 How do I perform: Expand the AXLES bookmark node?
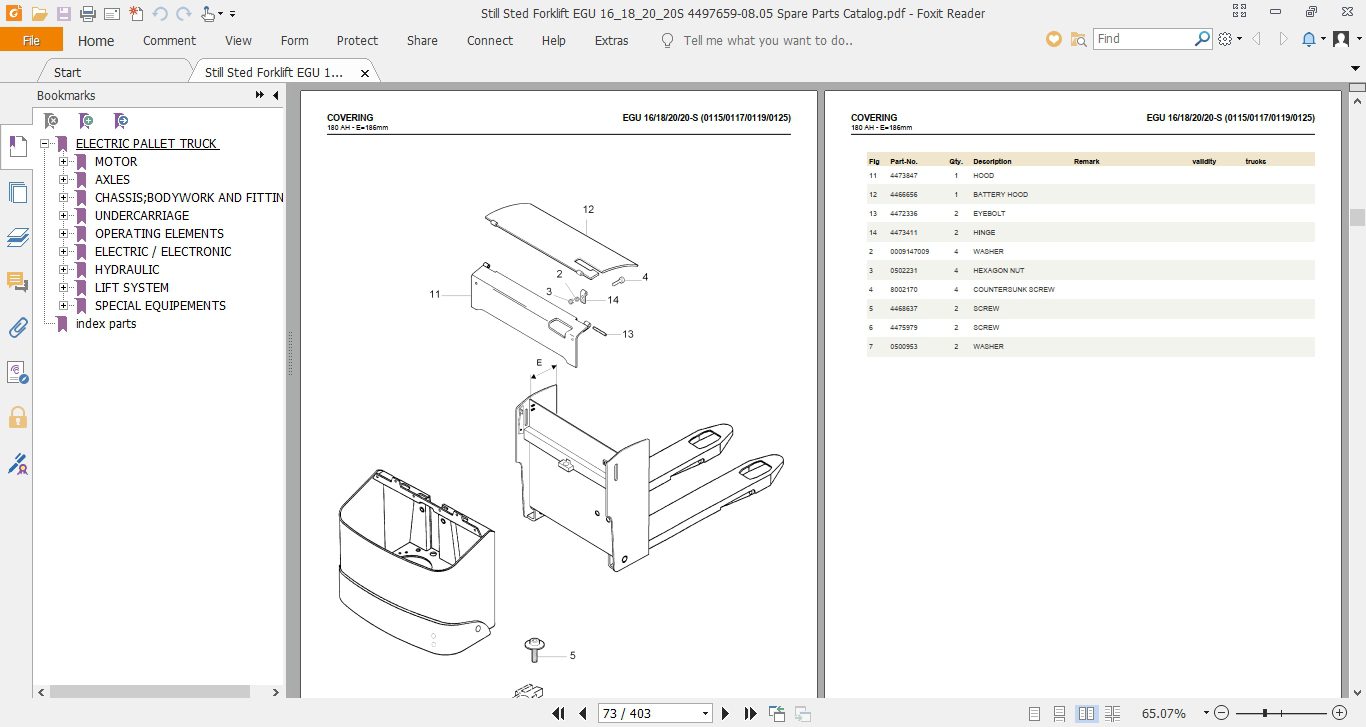point(64,180)
